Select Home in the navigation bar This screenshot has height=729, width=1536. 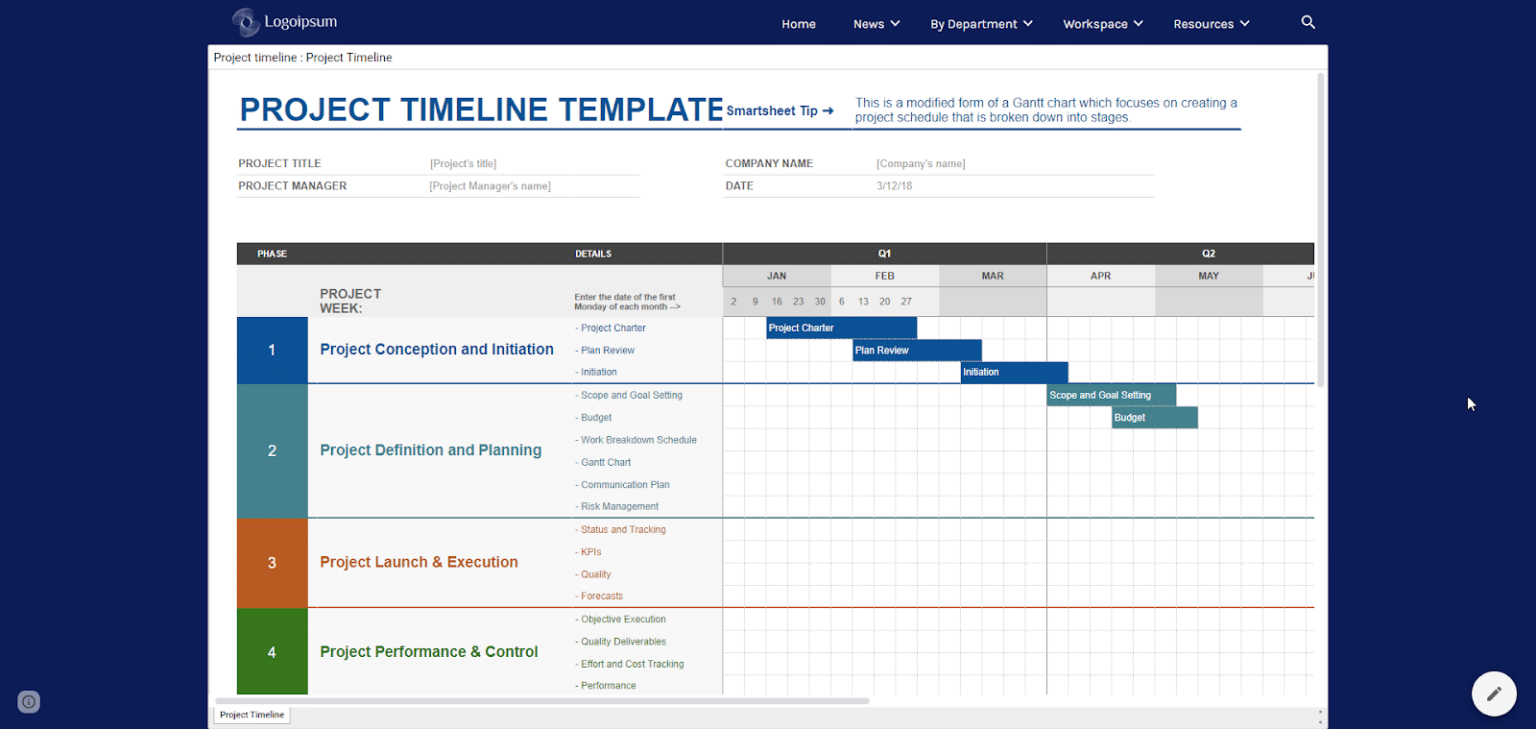pos(798,23)
